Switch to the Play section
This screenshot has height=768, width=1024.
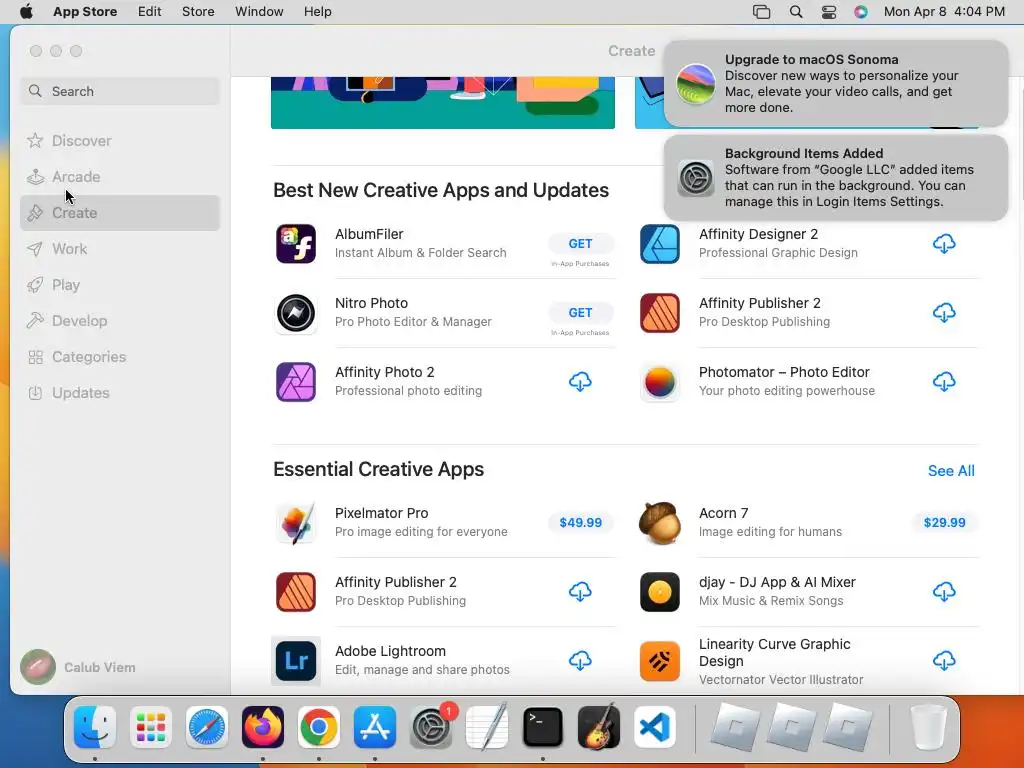coord(120,285)
